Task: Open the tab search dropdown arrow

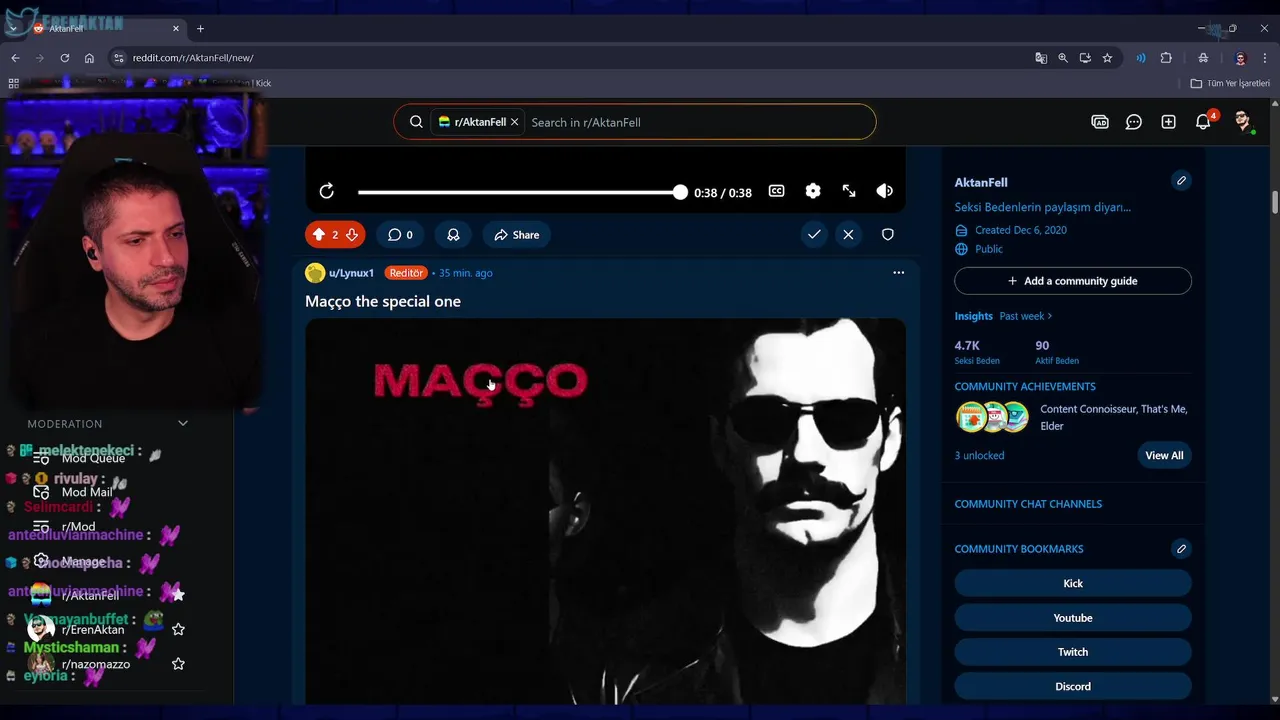Action: (x=14, y=28)
